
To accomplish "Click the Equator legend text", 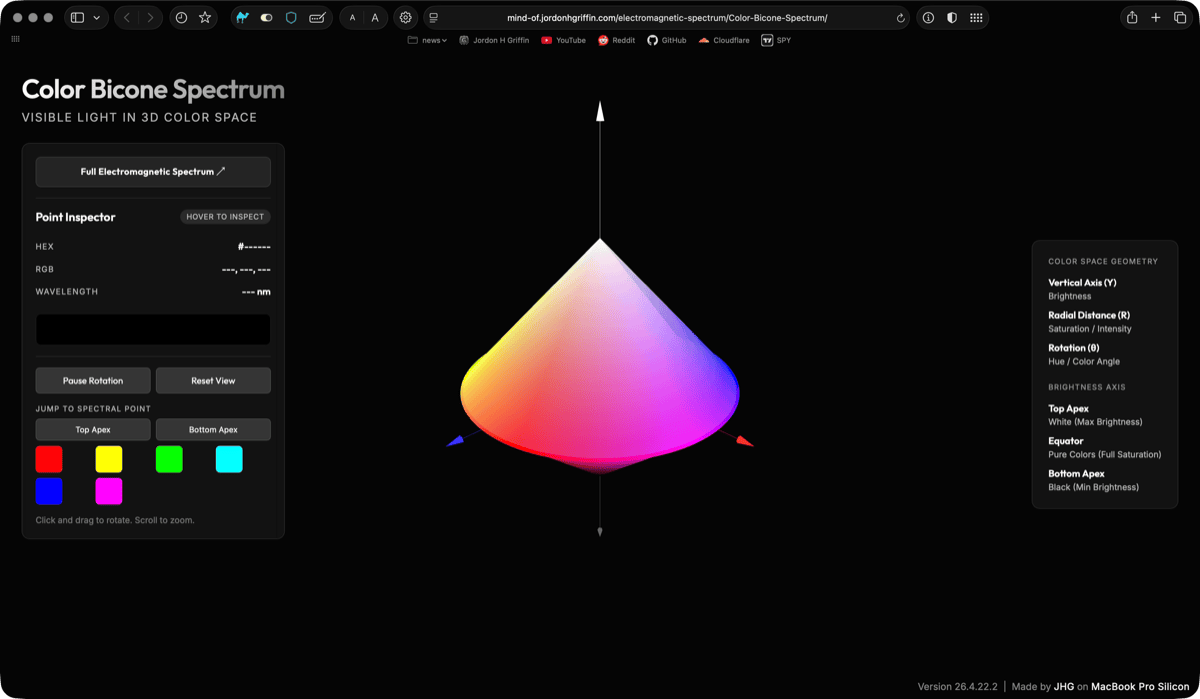I will tap(1066, 441).
